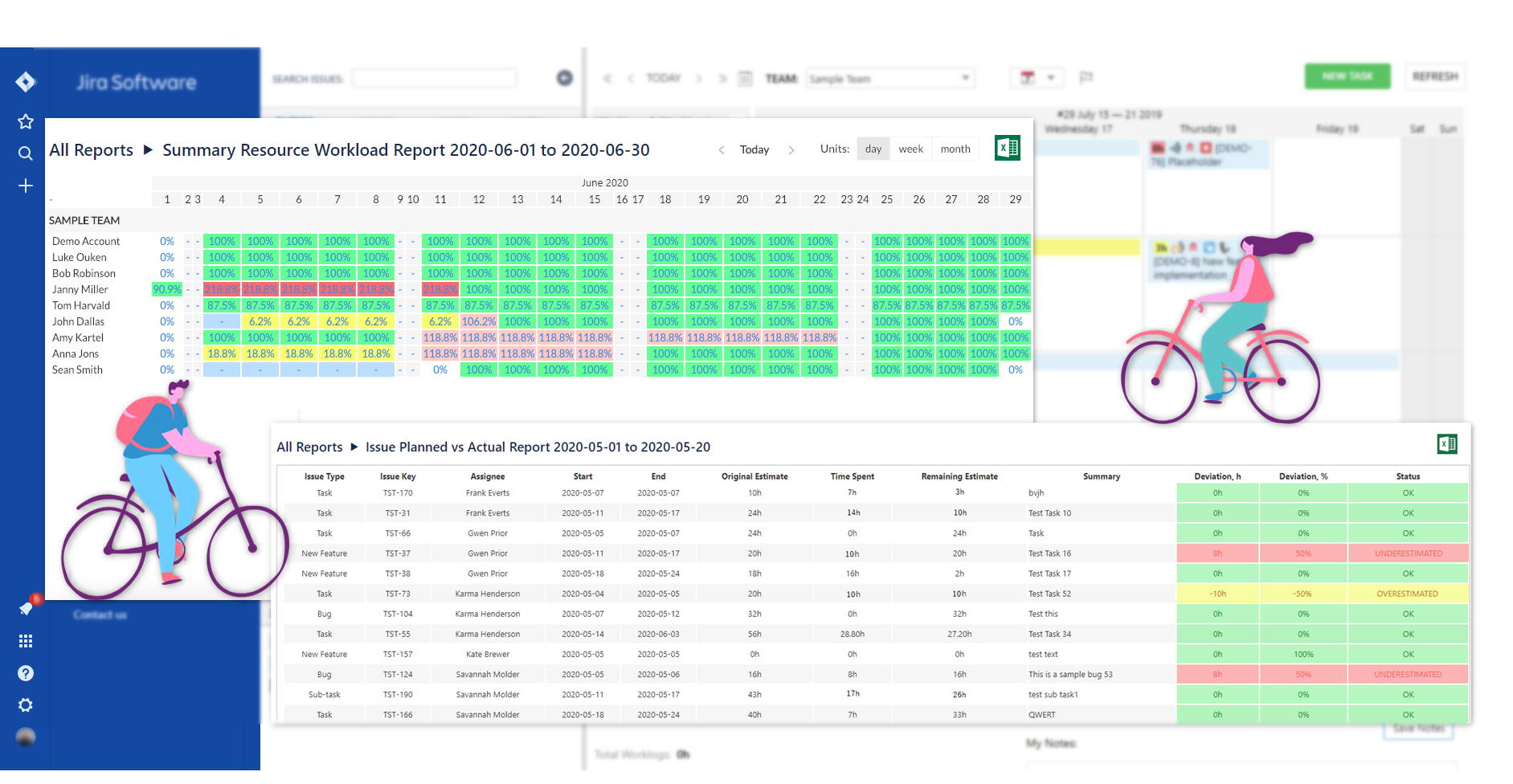This screenshot has height=784, width=1513.
Task: Click the Refresh button
Action: tap(1435, 76)
